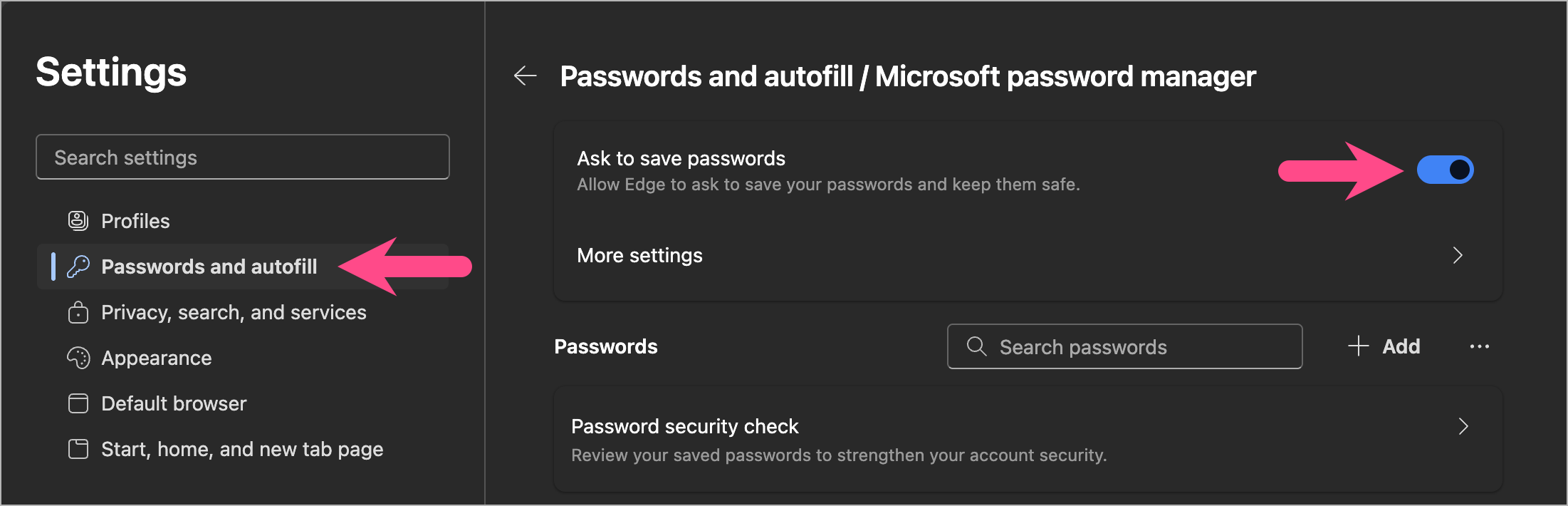Click into the Search settings field
The height and width of the screenshot is (506, 1568).
pyautogui.click(x=243, y=158)
